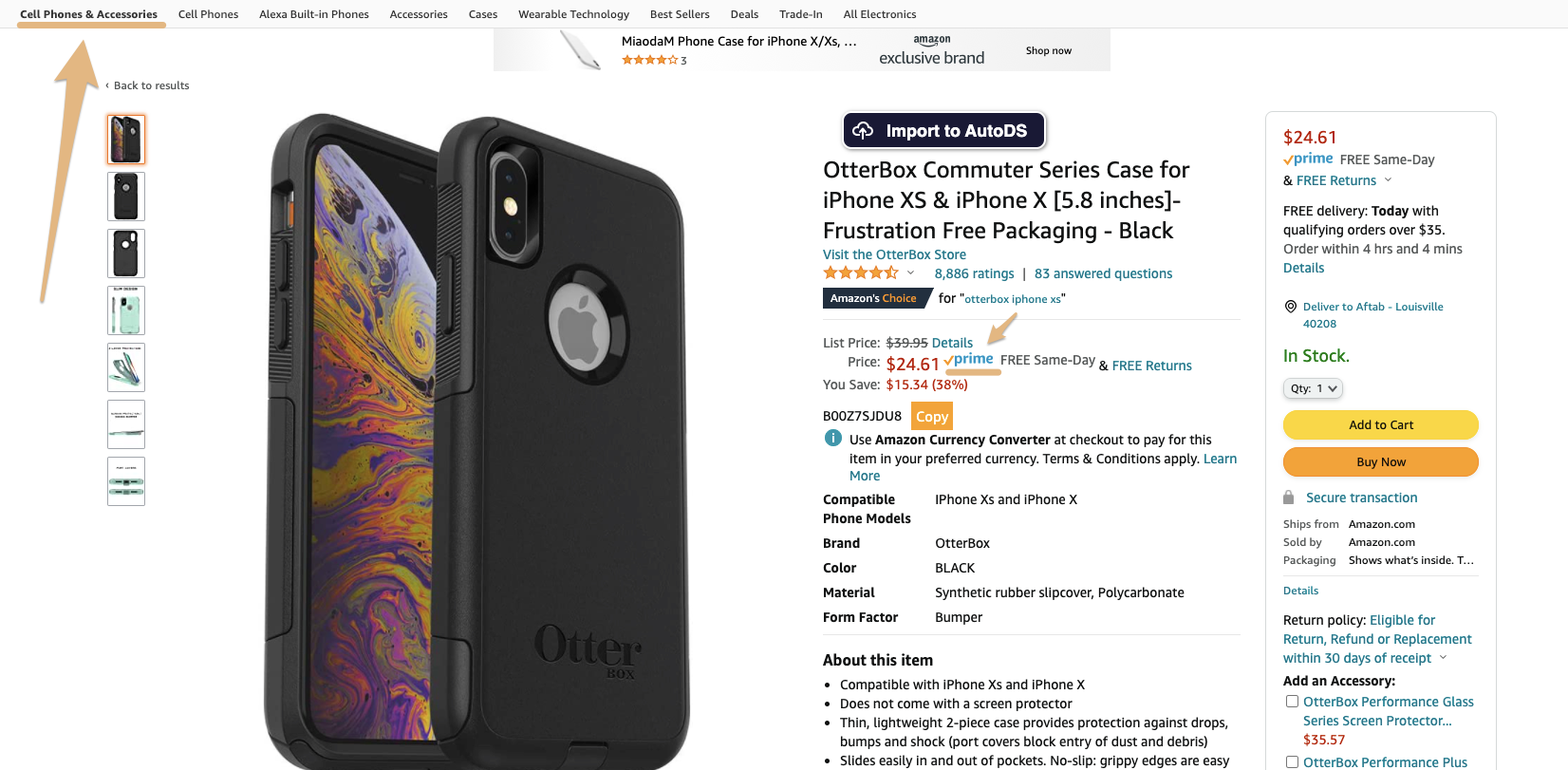1568x770 pixels.
Task: Open the Qty quantity dropdown
Action: tap(1313, 388)
